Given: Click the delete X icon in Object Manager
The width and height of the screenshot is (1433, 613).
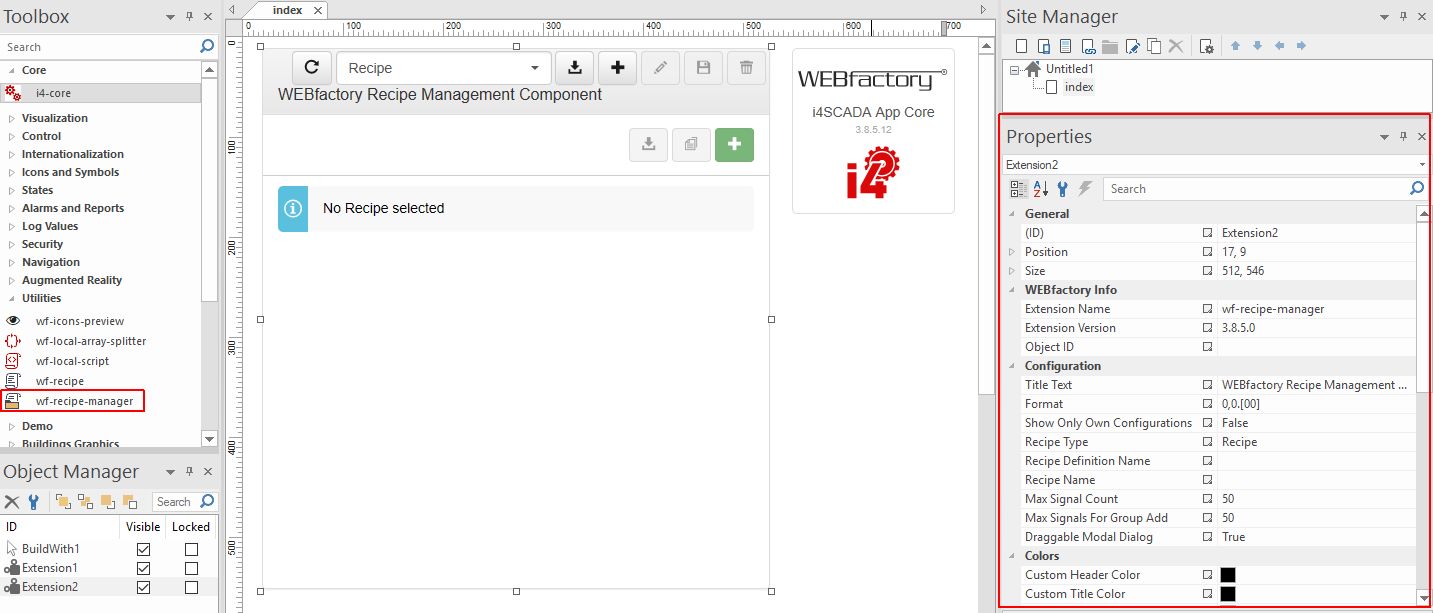Looking at the screenshot, I should (12, 502).
